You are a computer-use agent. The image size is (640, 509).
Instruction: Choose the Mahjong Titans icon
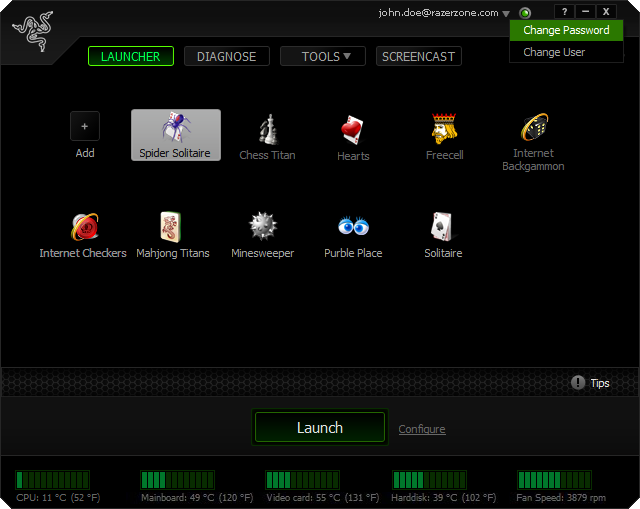click(x=171, y=227)
